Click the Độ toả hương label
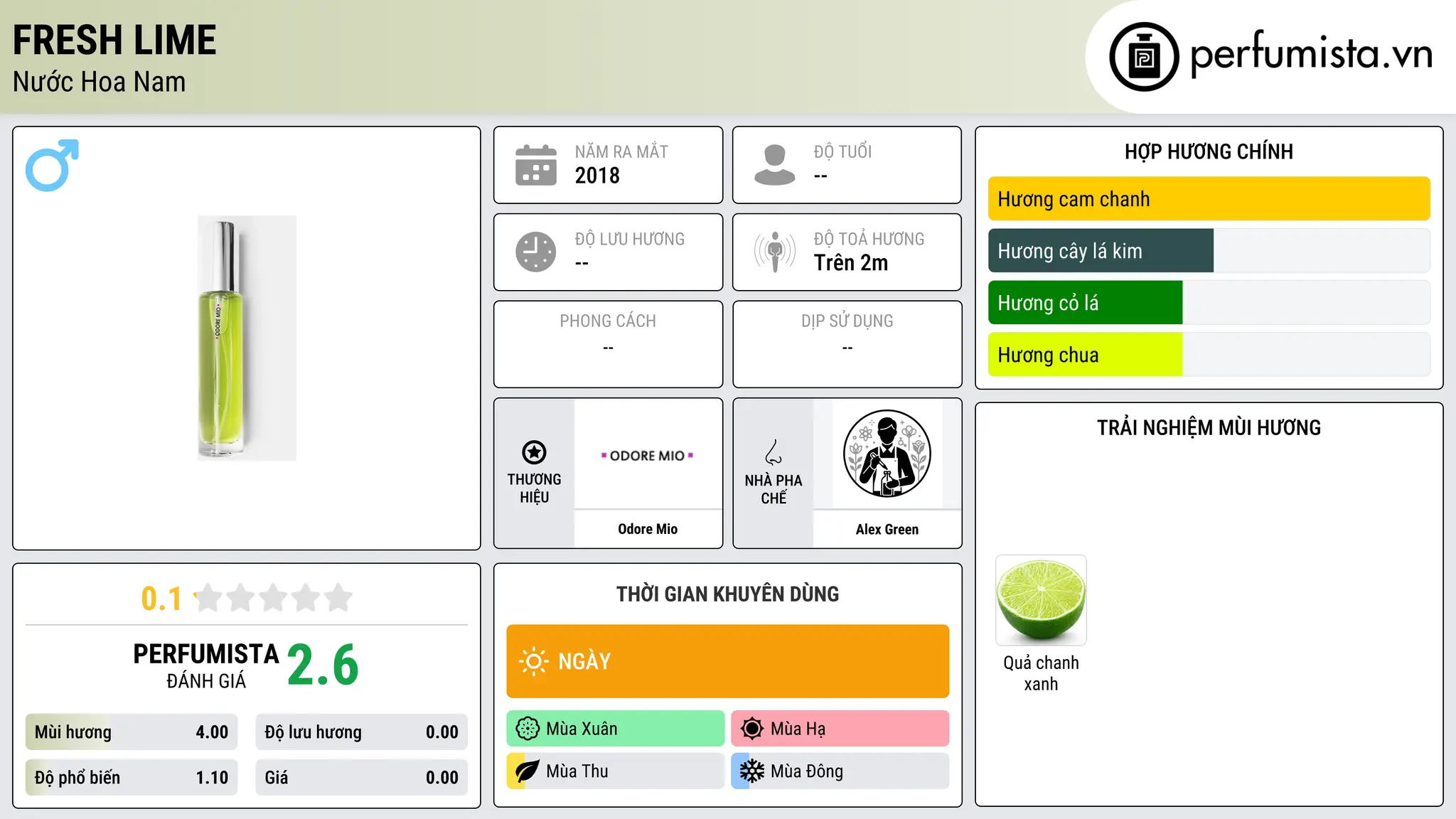The width and height of the screenshot is (1456, 819). tap(869, 239)
